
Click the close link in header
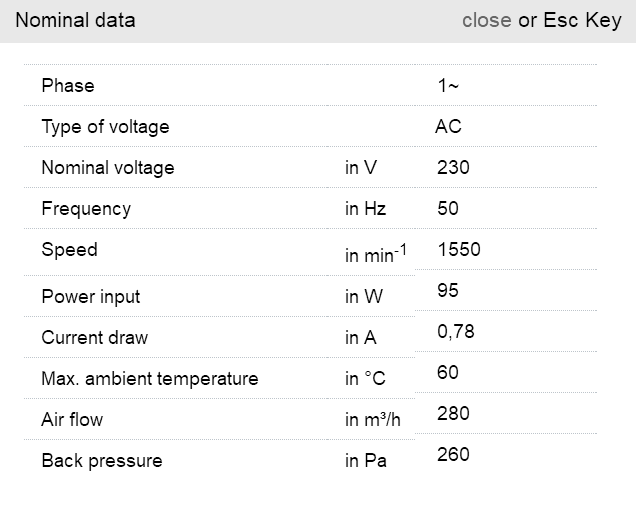click(486, 20)
